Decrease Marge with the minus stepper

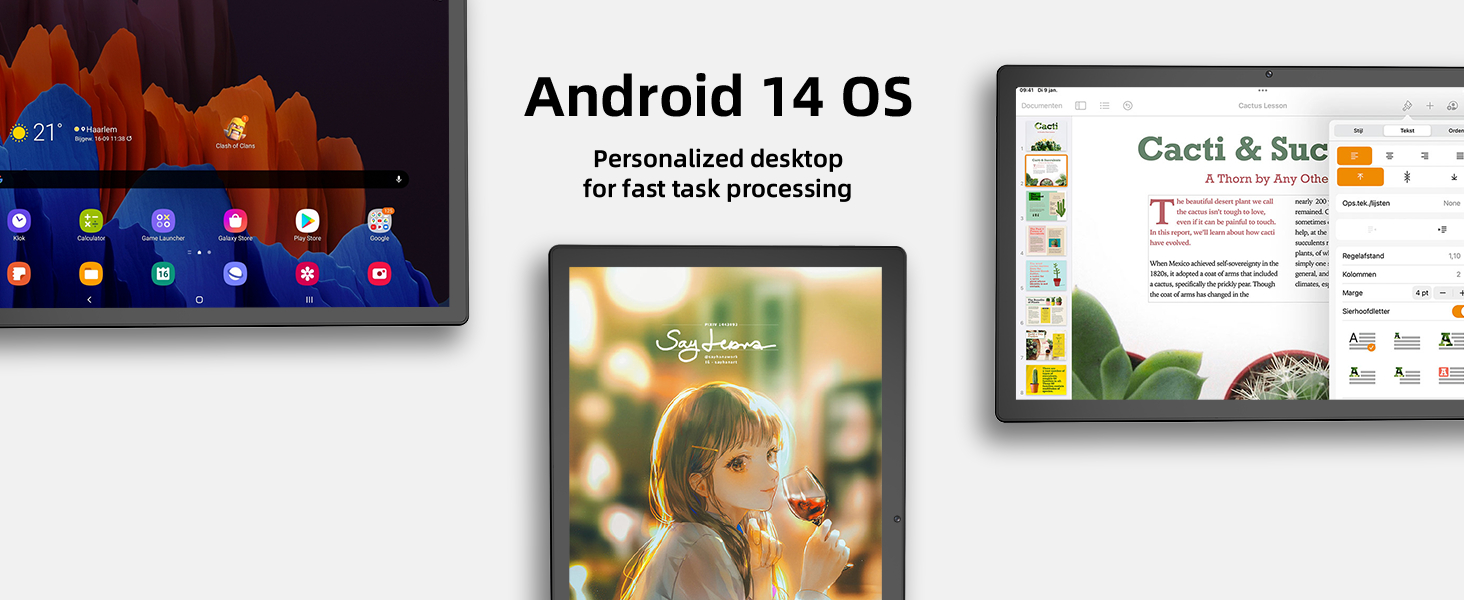pos(1445,293)
